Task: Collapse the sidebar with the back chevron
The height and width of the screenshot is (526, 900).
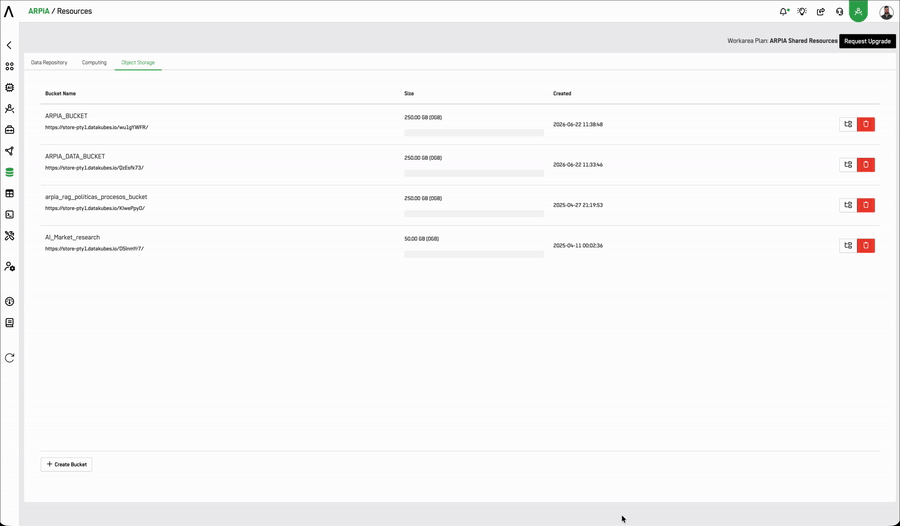Action: point(9,45)
